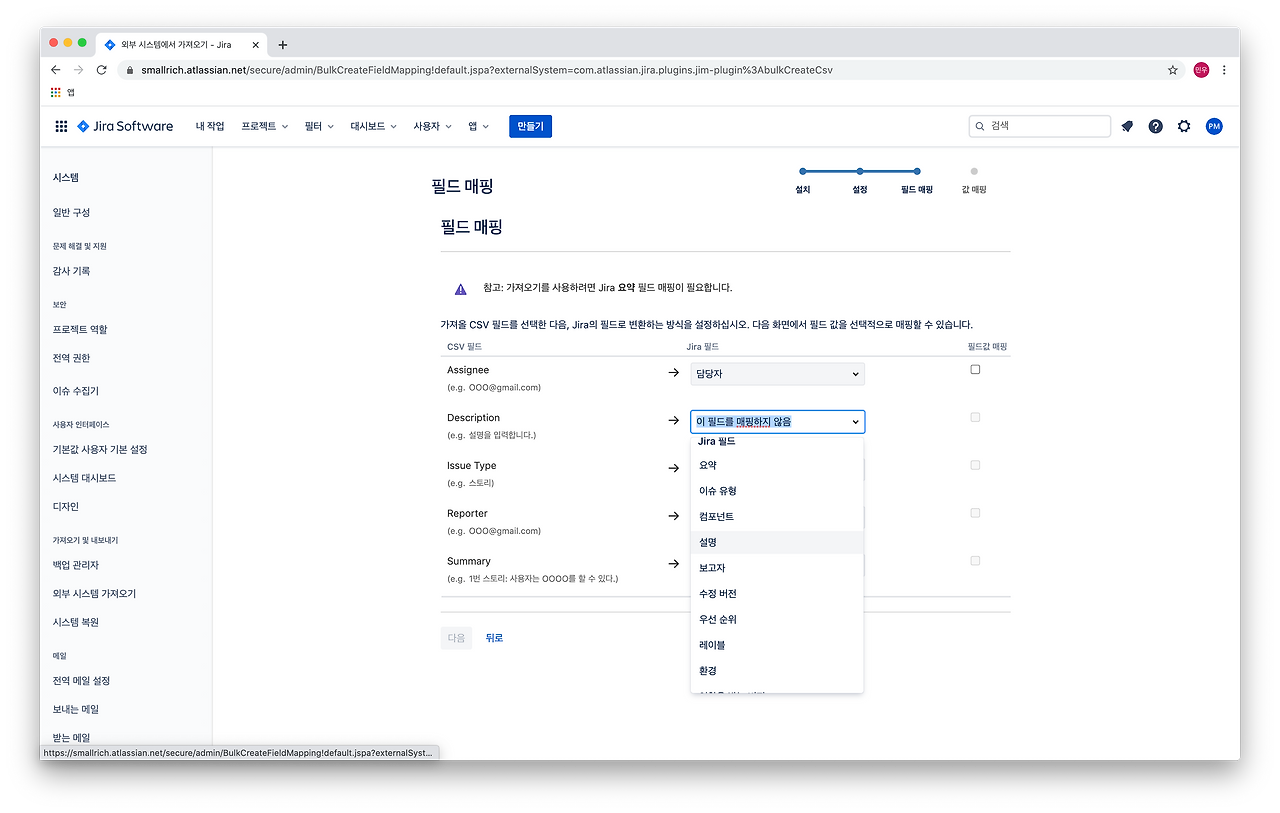The width and height of the screenshot is (1280, 813).
Task: Check the Assignee field value mapping checkbox
Action: [x=975, y=369]
